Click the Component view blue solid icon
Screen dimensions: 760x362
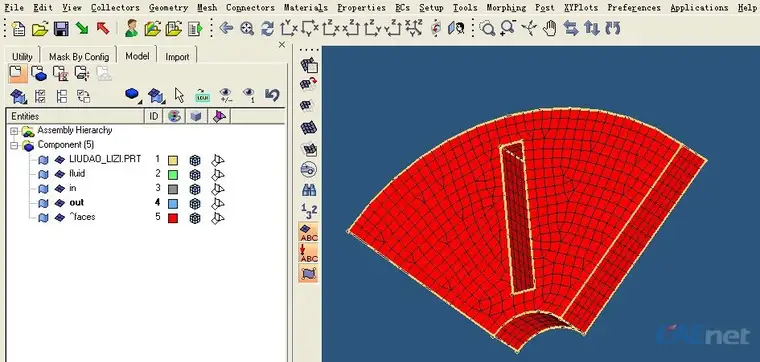[39, 74]
